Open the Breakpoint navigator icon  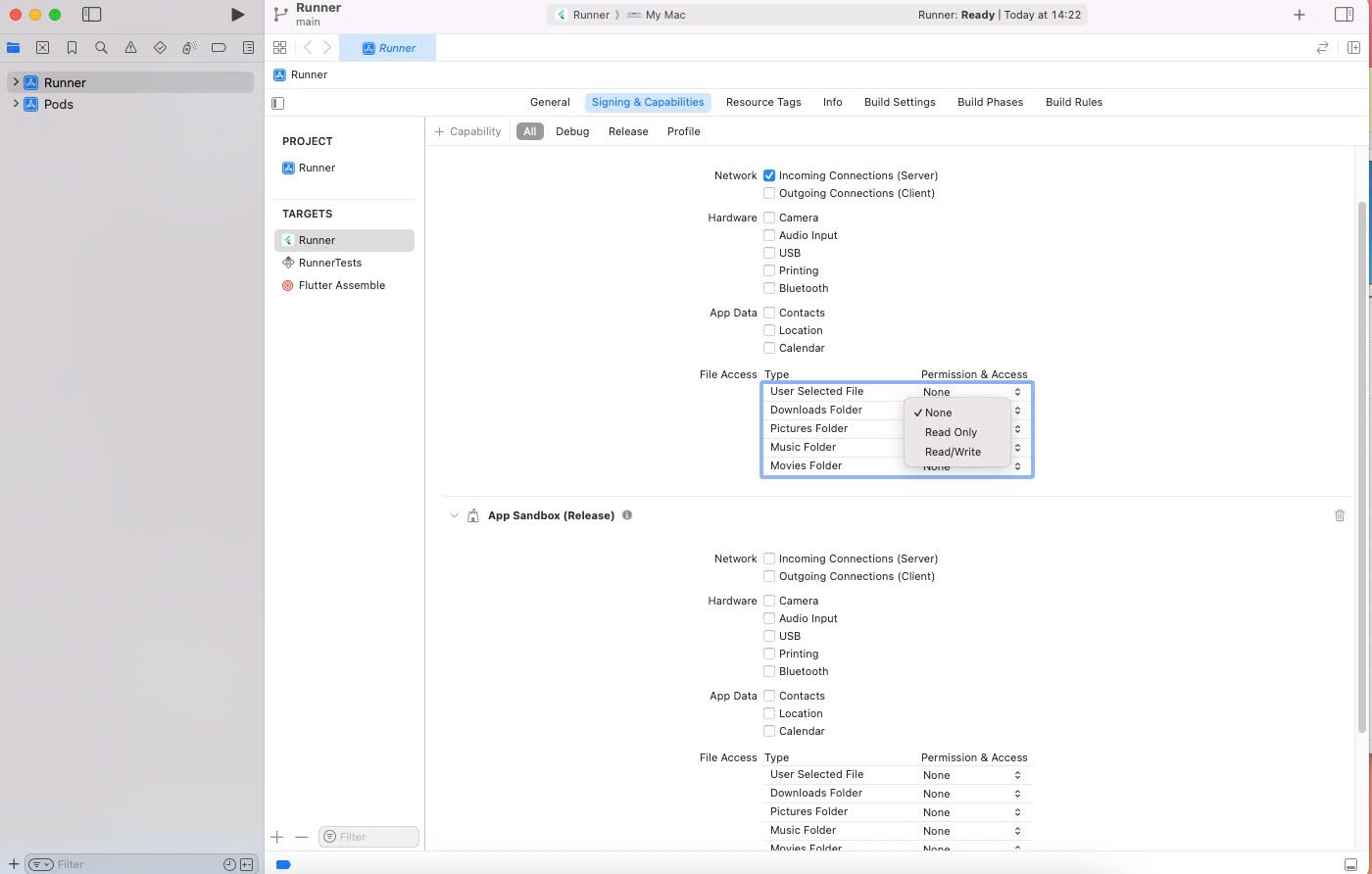pos(219,47)
